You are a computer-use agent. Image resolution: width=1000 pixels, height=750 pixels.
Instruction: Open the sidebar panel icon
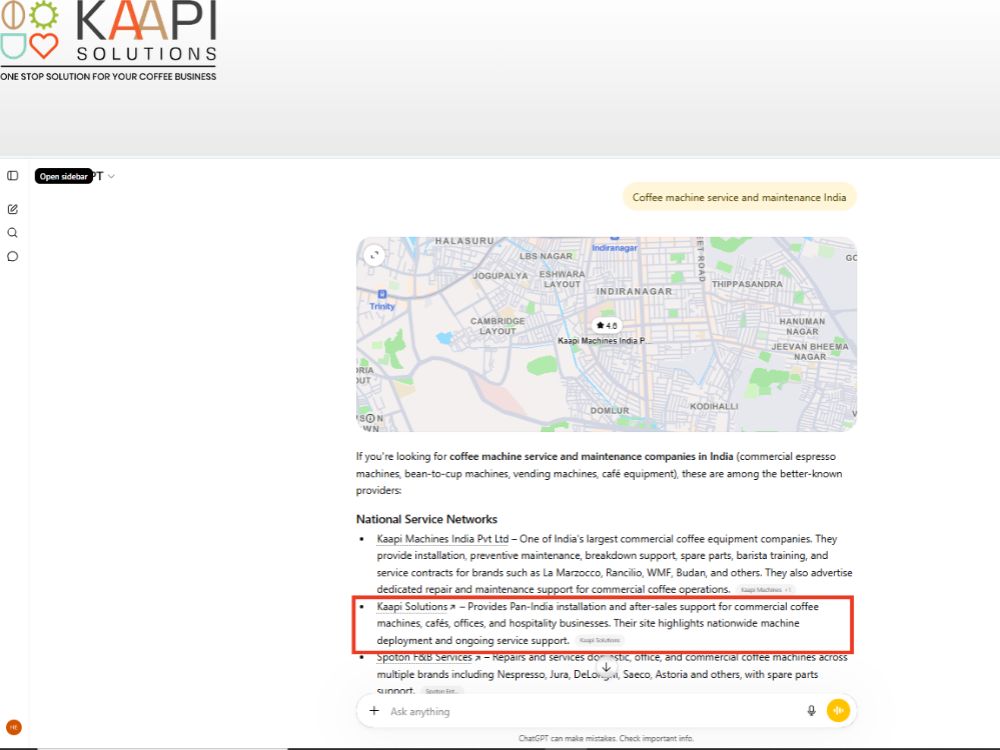tap(13, 175)
